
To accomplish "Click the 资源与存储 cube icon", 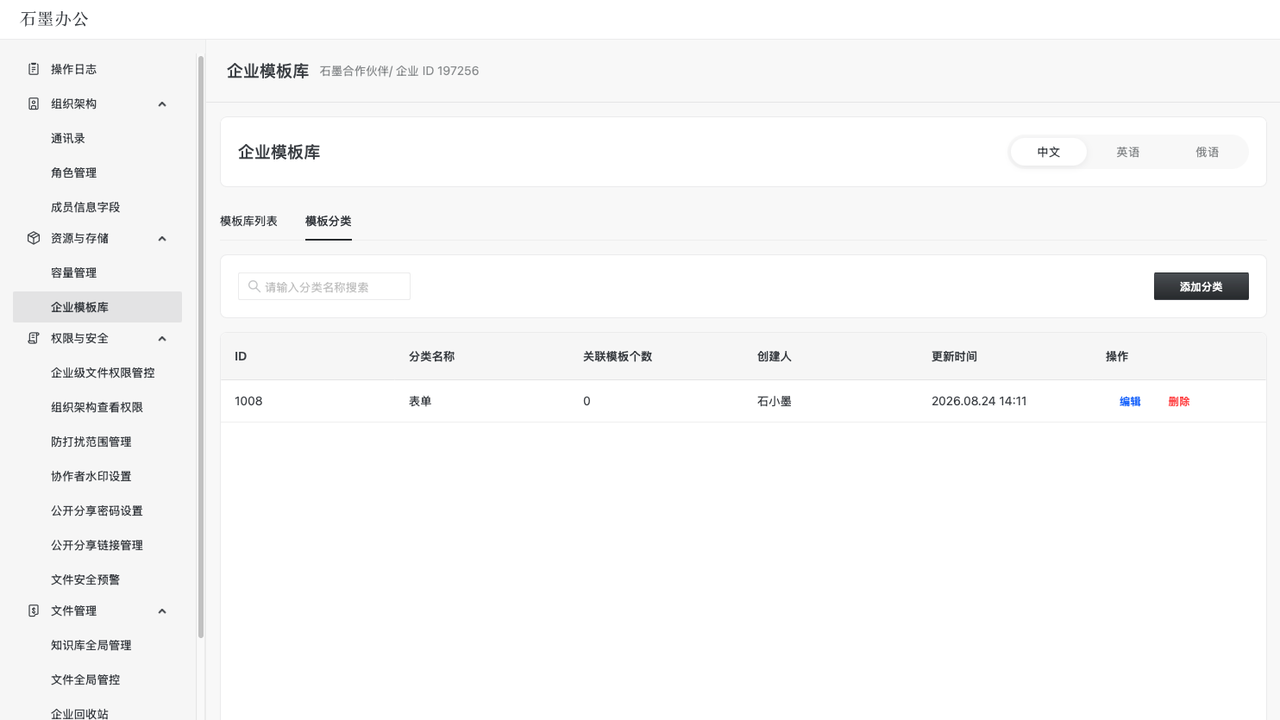I will pos(34,238).
